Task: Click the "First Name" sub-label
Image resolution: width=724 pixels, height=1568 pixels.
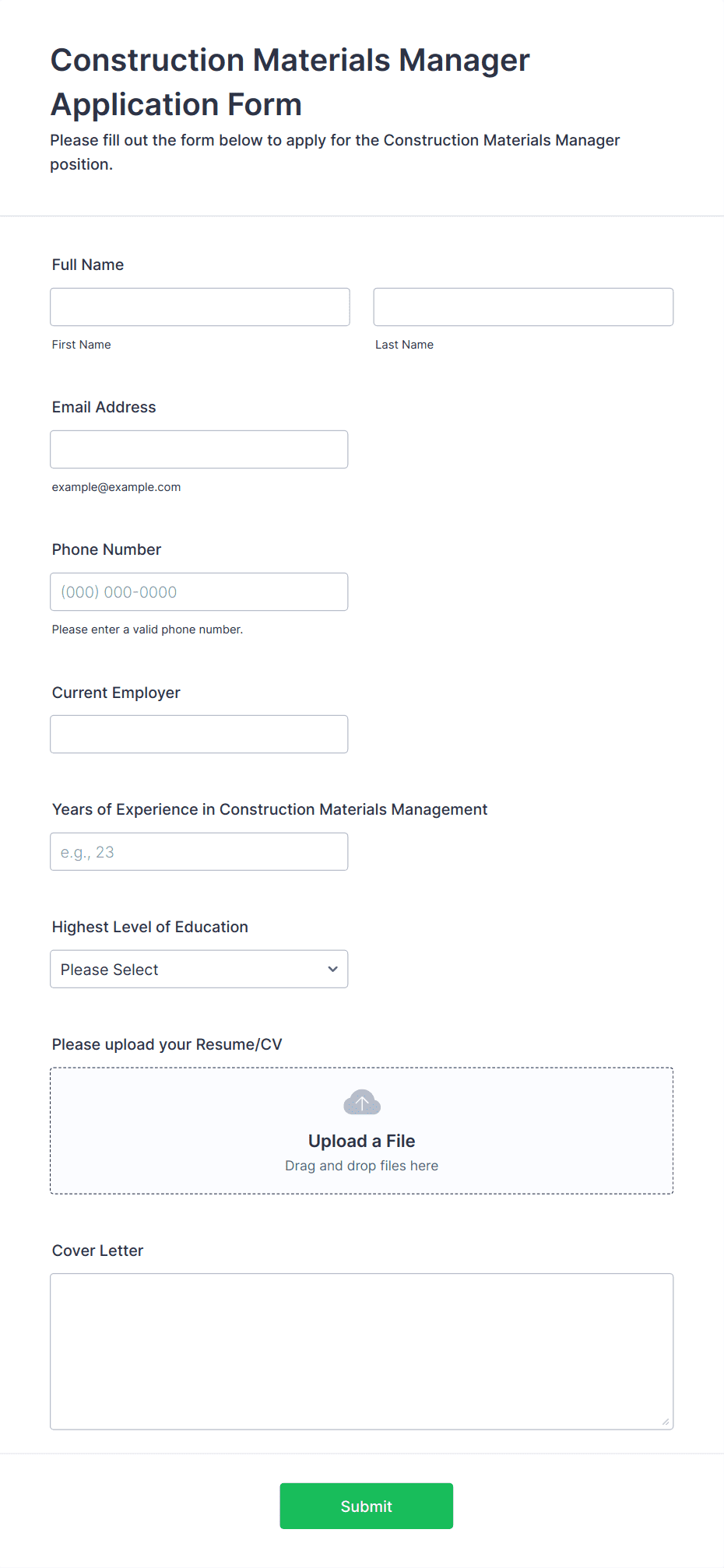Action: coord(82,345)
